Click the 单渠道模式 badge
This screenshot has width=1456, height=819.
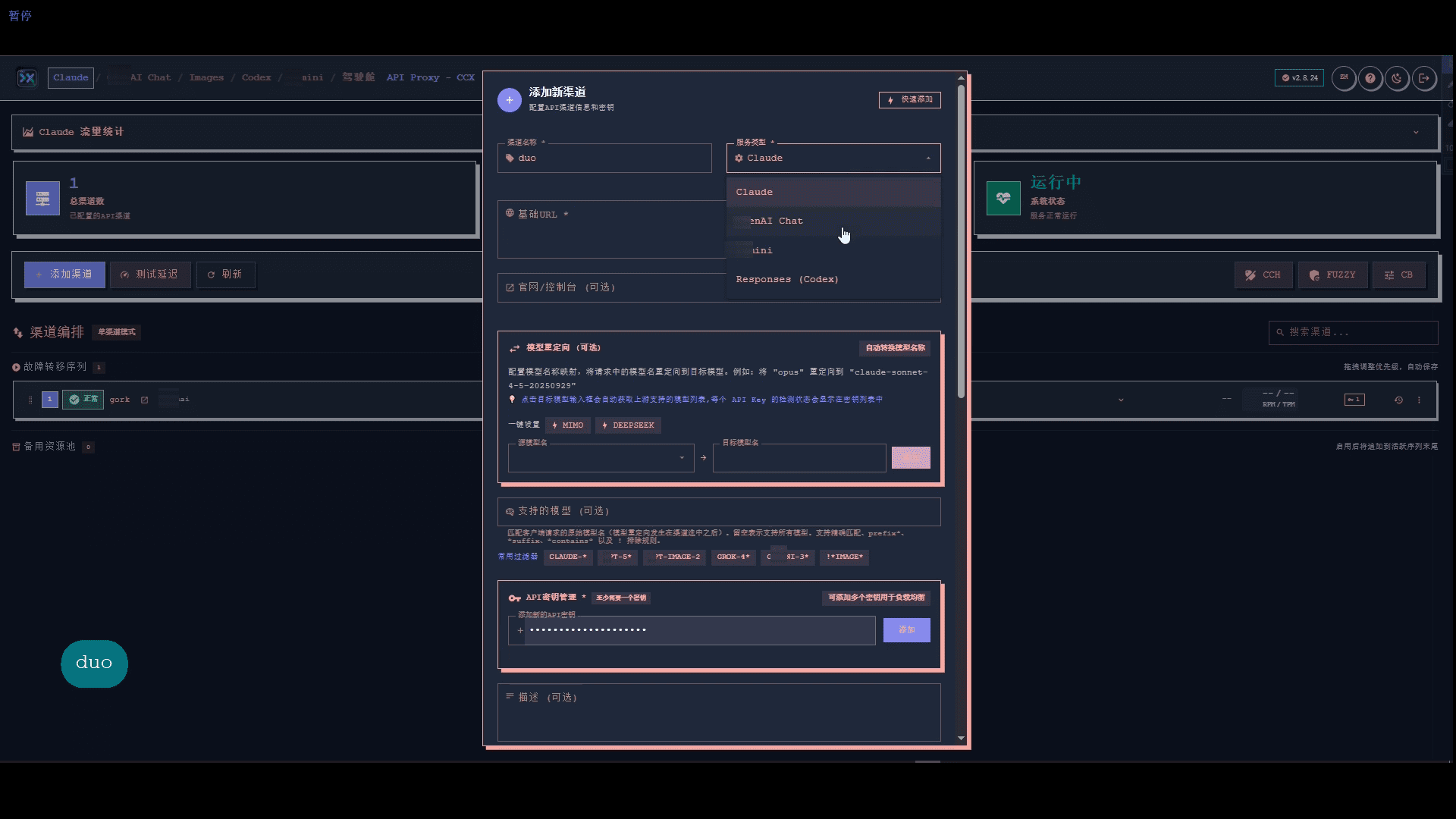pos(117,332)
